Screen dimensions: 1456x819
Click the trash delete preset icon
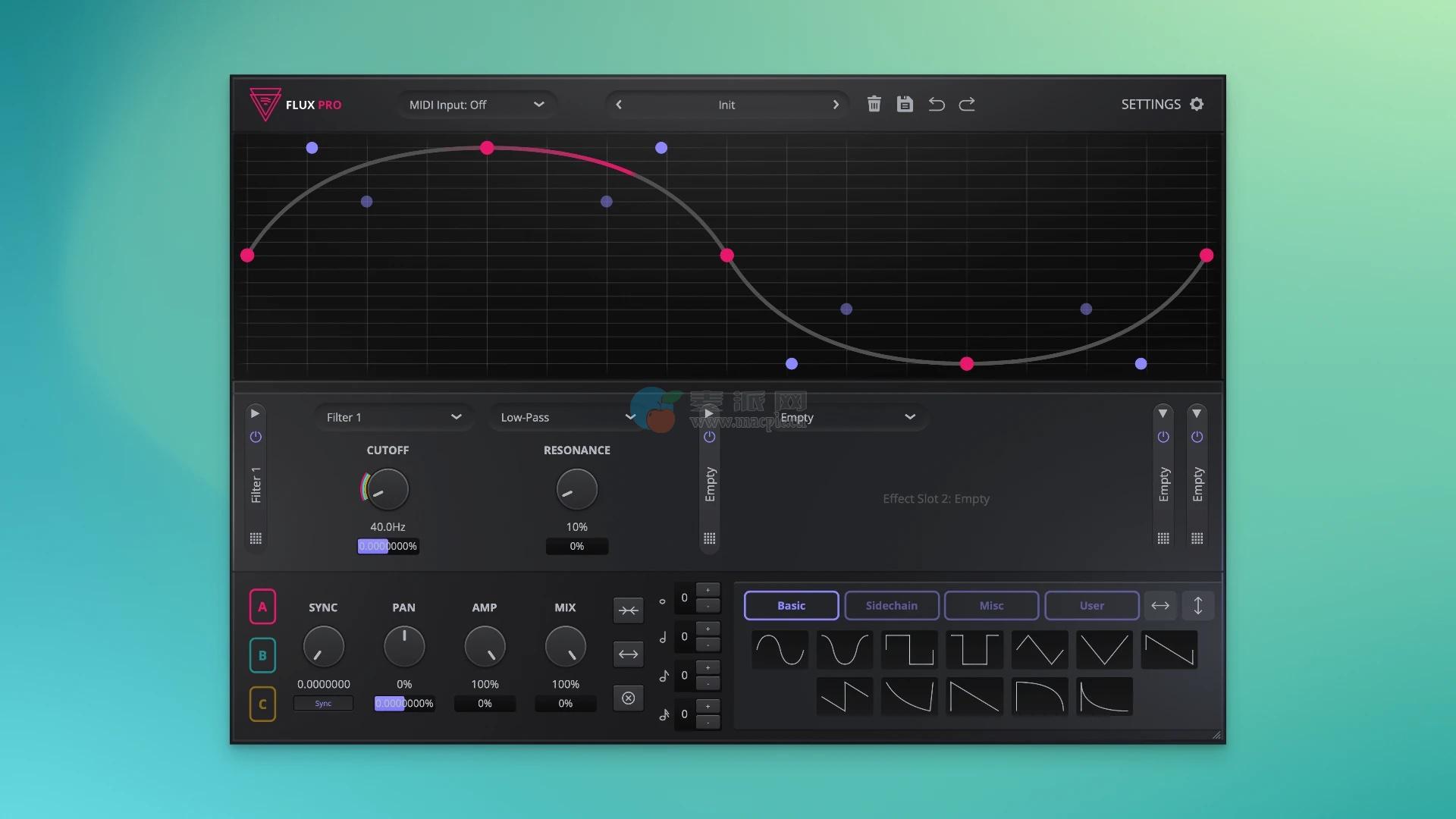pyautogui.click(x=874, y=104)
